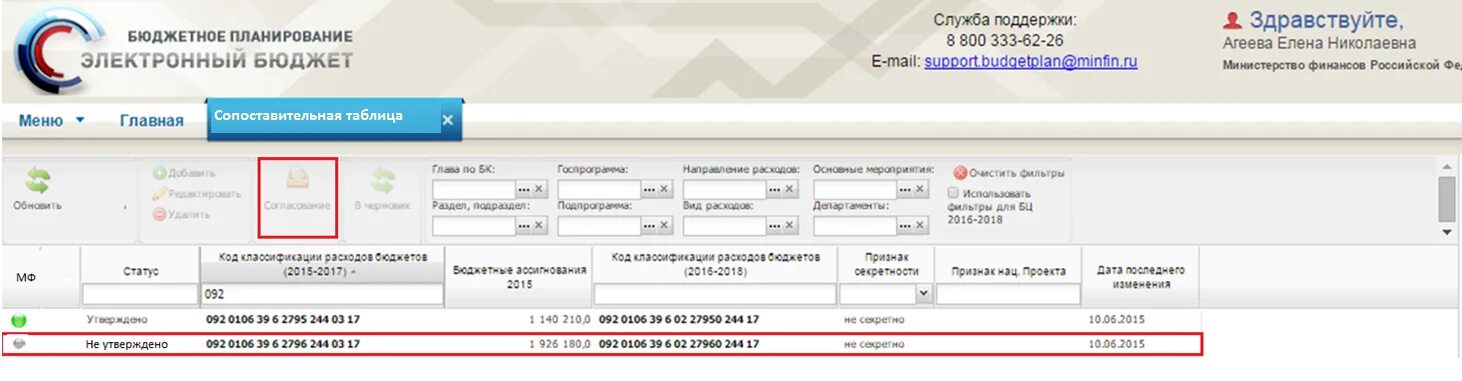Viewport: 1462px width, 381px height.
Task: Select the Не утверждено status cell
Action: pyautogui.click(x=127, y=344)
